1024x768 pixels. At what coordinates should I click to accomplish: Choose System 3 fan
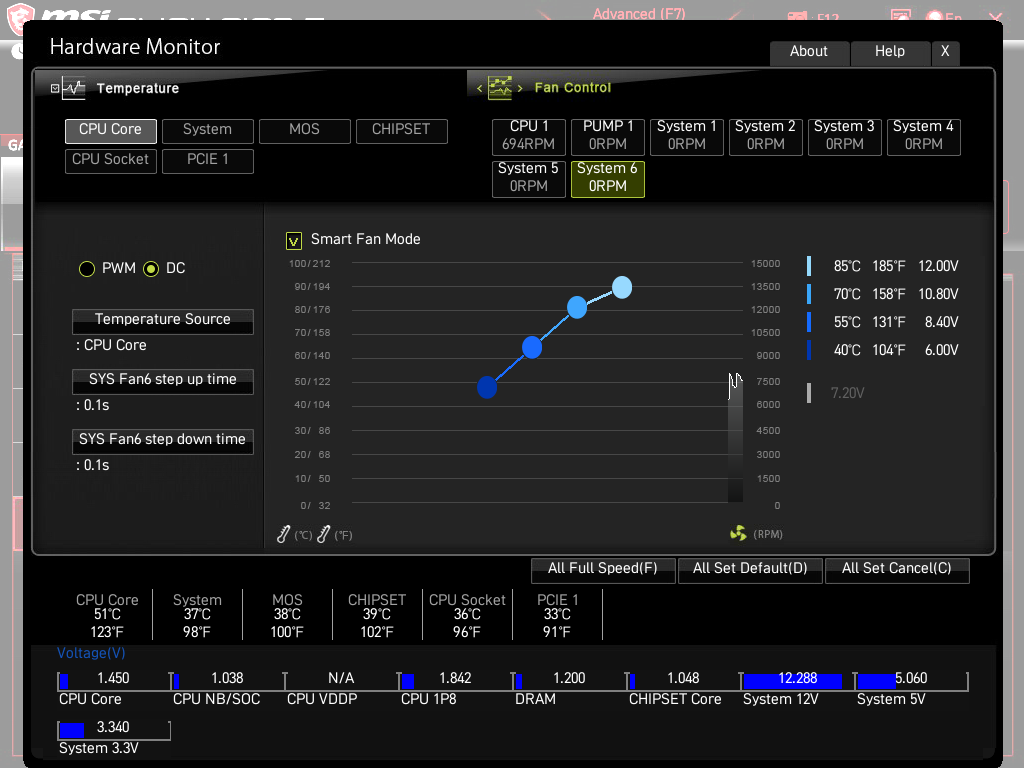click(x=845, y=136)
